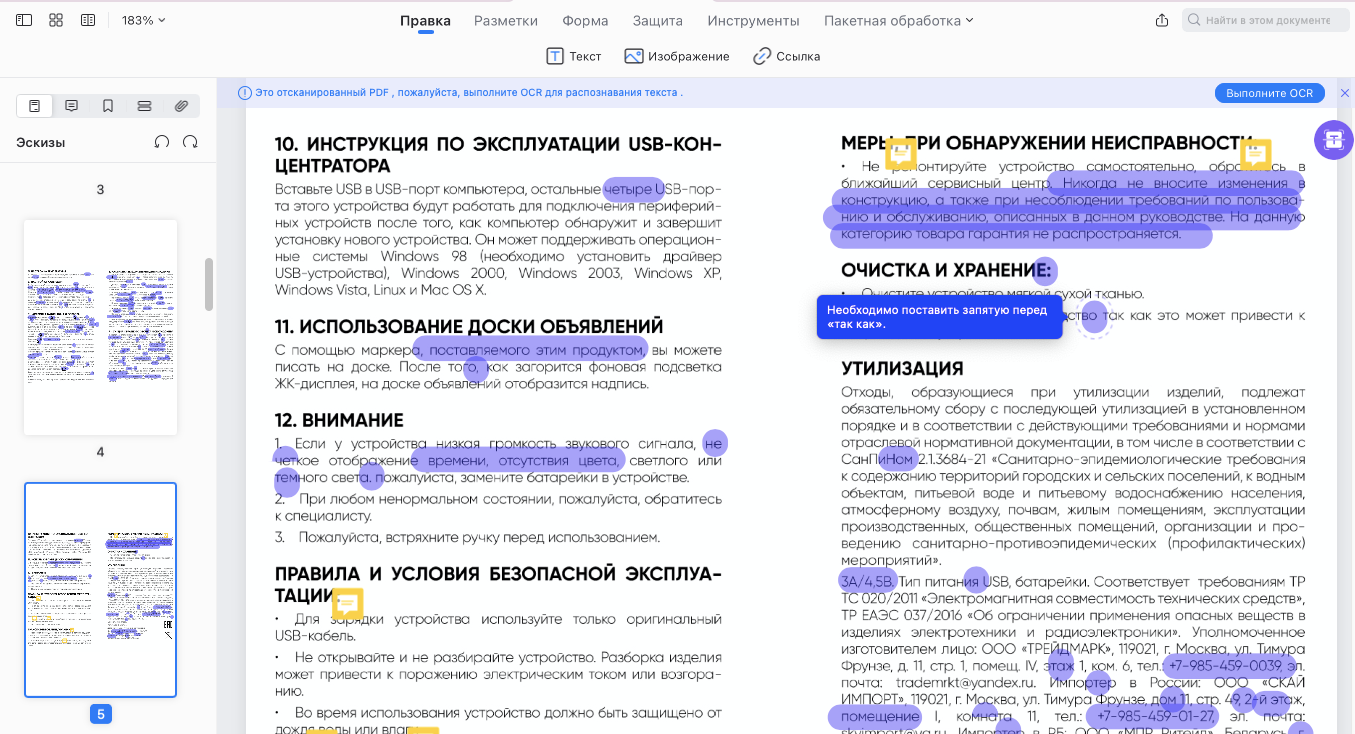Screen dimensions: 1355x734
Task: Select the Текст editing tool
Action: point(574,56)
